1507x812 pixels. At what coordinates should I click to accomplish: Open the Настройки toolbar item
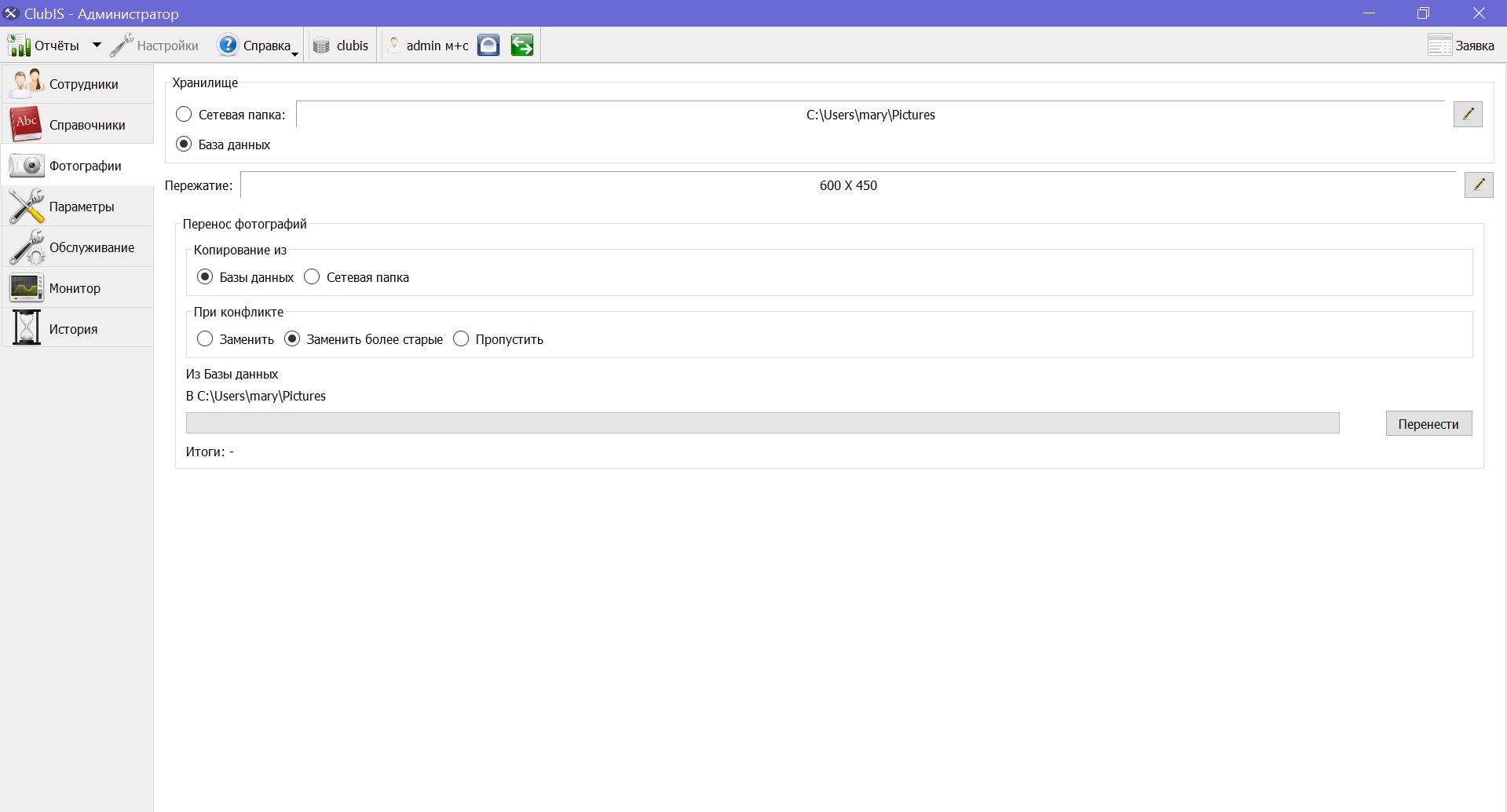point(154,46)
